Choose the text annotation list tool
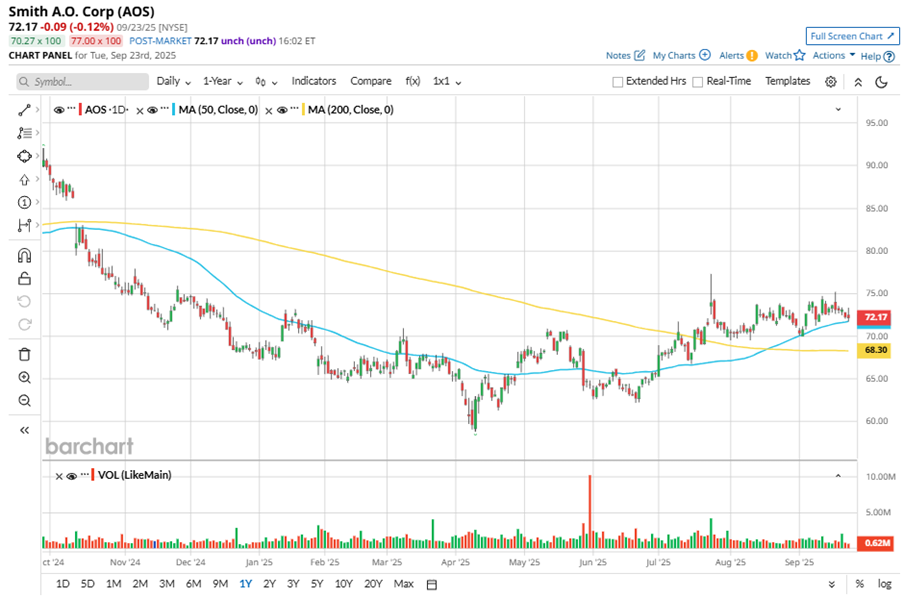 point(24,133)
